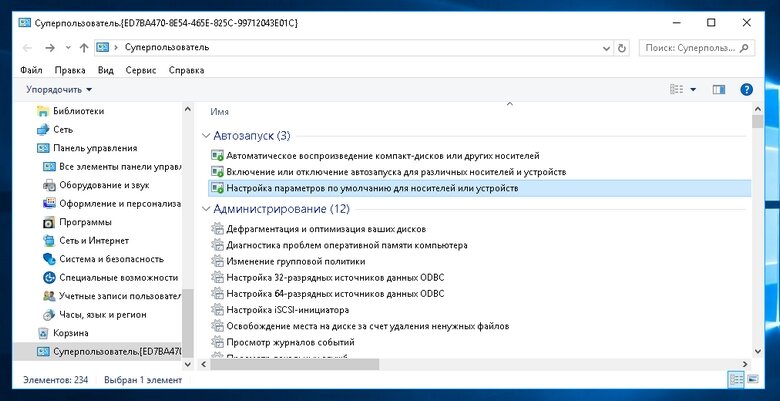Click icon of Диагностика проблем оперативной памяти
Image resolution: width=780 pixels, height=401 pixels.
[x=217, y=245]
